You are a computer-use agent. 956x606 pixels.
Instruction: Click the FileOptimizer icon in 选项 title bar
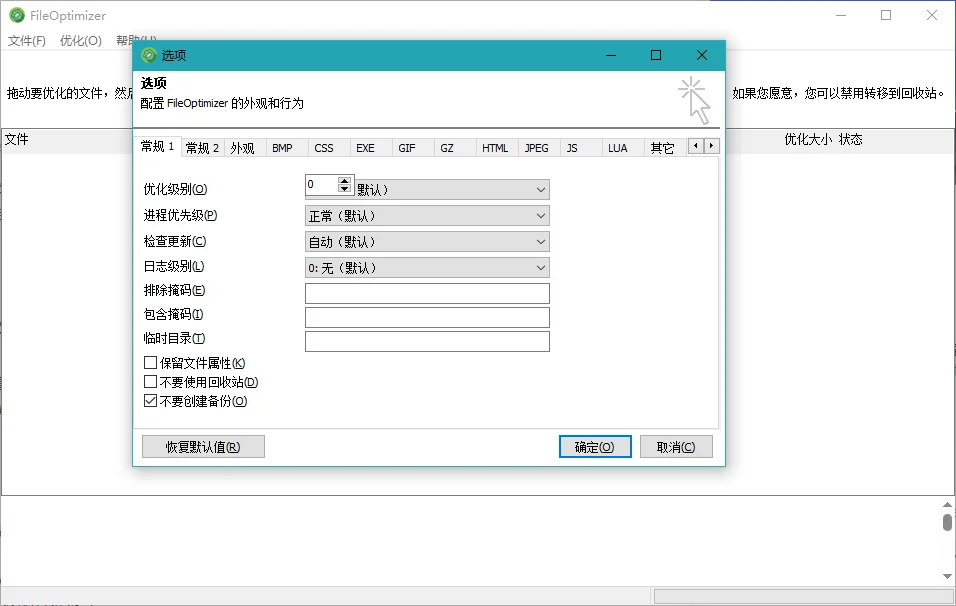point(149,55)
